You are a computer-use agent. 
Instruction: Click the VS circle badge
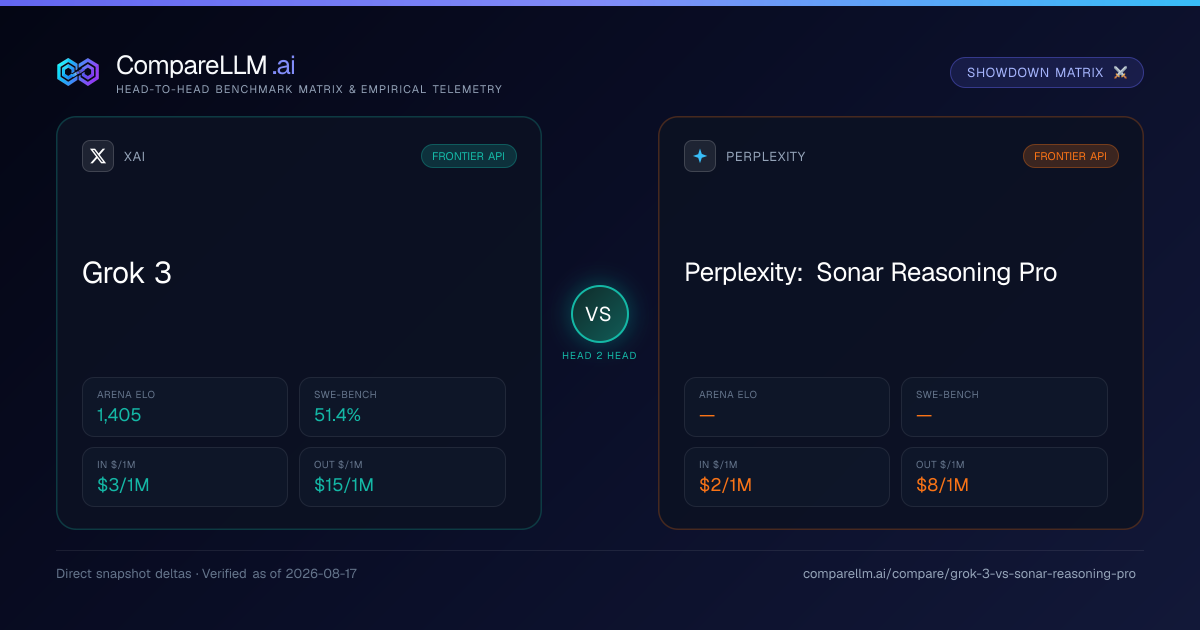pos(599,314)
